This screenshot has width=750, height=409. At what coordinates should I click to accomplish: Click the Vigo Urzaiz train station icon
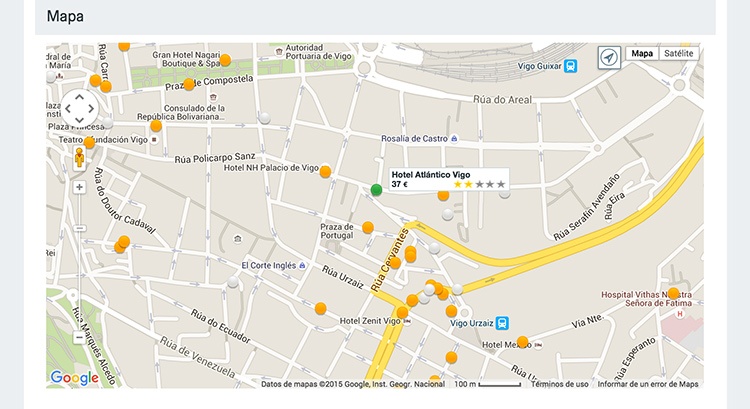[x=502, y=323]
